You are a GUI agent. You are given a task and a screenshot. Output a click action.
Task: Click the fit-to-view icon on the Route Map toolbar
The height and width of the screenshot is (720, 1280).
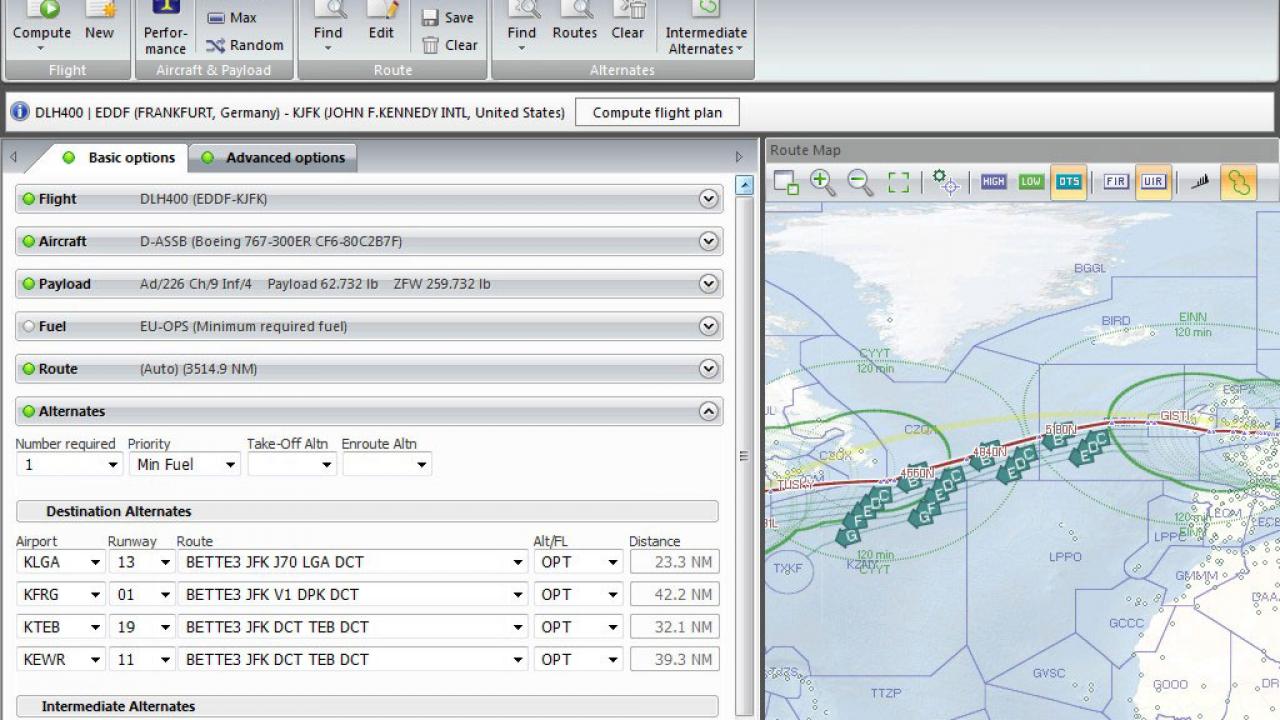[x=898, y=183]
